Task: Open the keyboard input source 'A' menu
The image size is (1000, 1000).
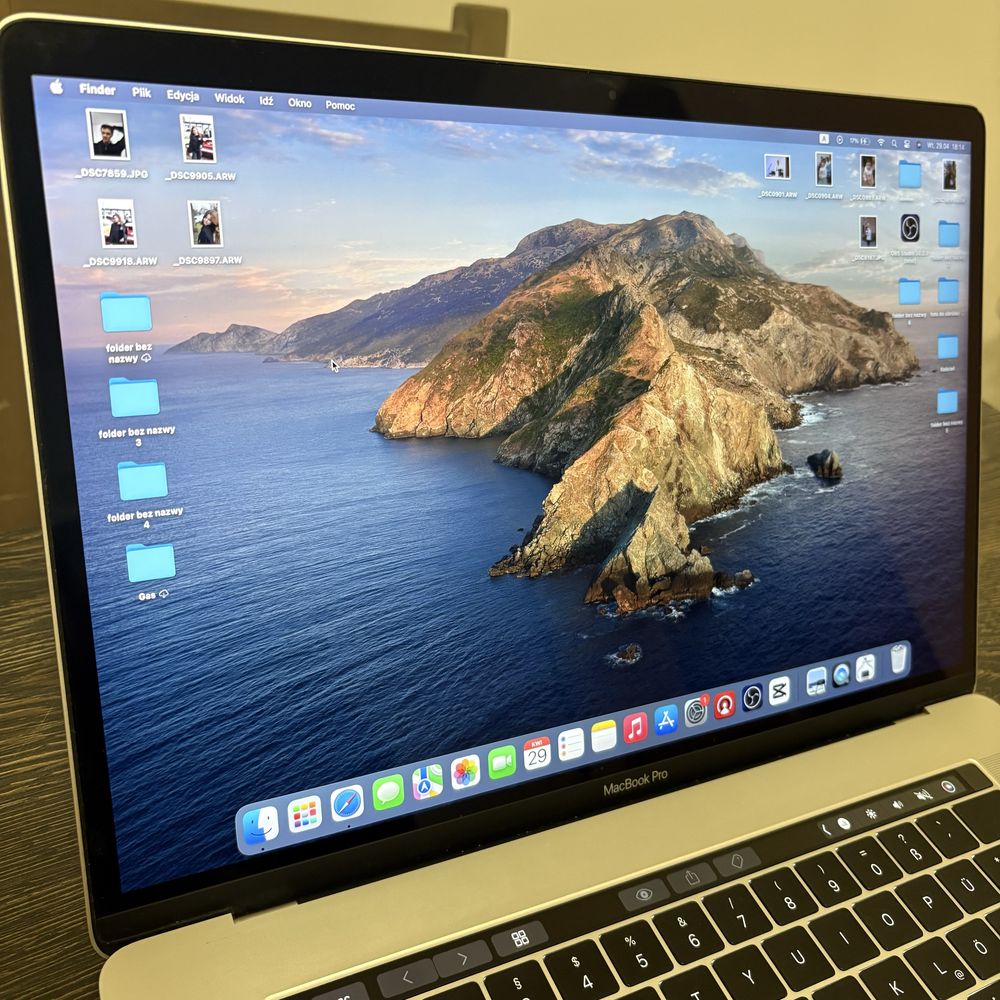Action: pyautogui.click(x=823, y=138)
